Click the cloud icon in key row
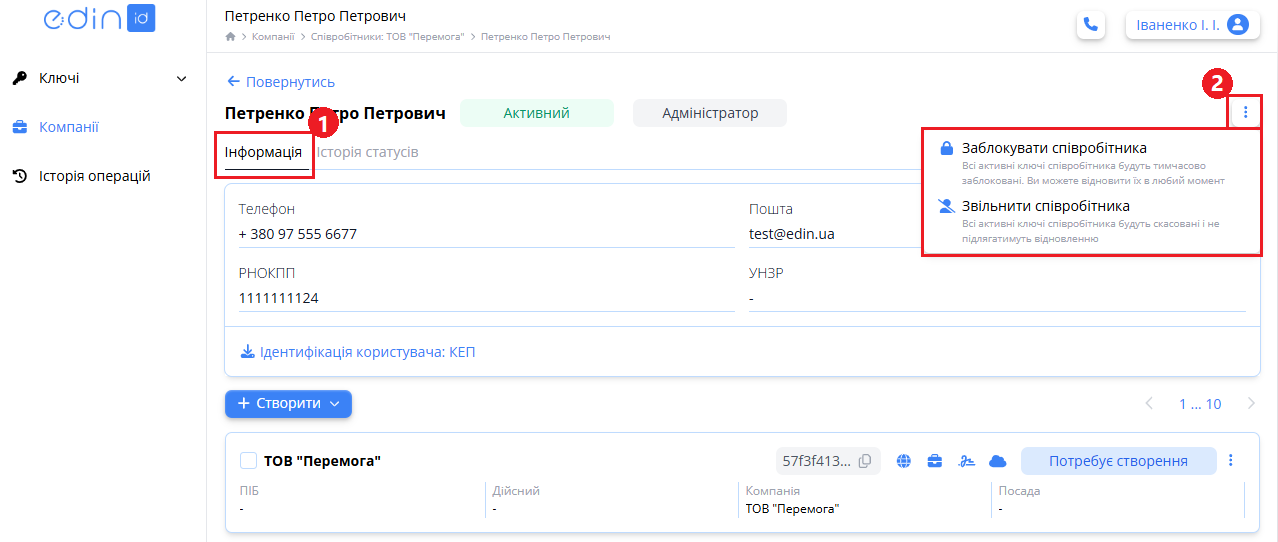1278x542 pixels. [997, 461]
